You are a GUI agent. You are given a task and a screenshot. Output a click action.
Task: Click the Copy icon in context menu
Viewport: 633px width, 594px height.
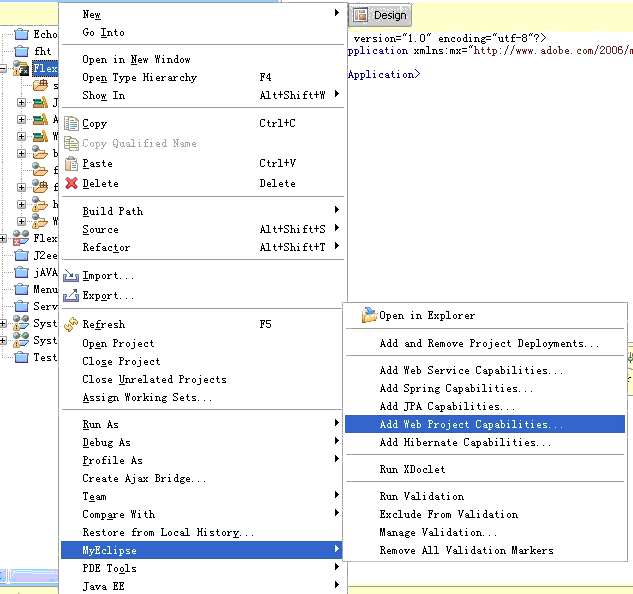71,123
